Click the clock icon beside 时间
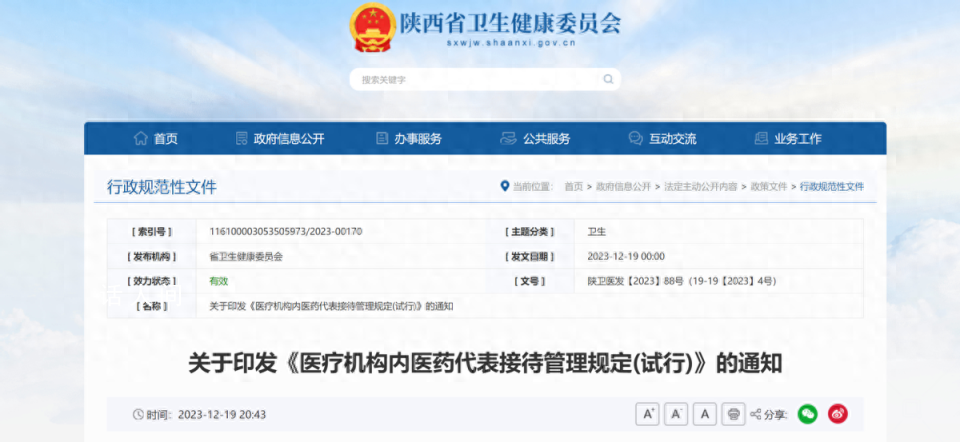 138,414
